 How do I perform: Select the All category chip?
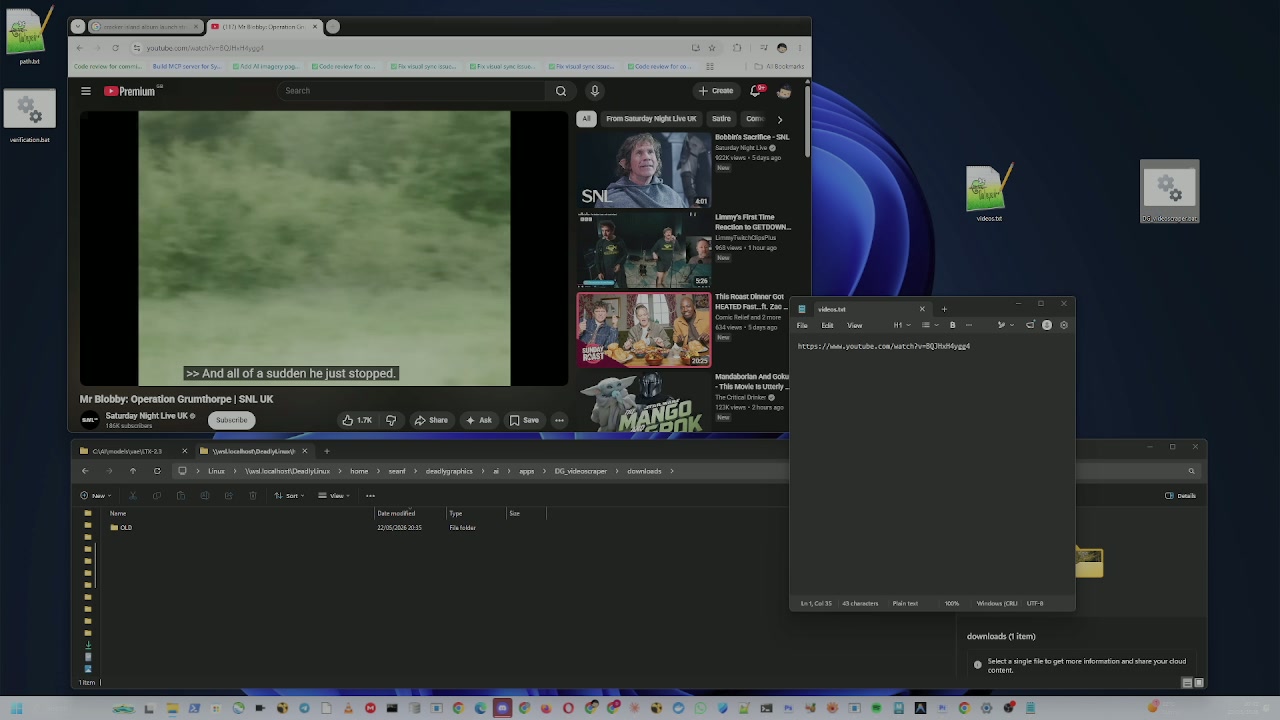tap(587, 119)
